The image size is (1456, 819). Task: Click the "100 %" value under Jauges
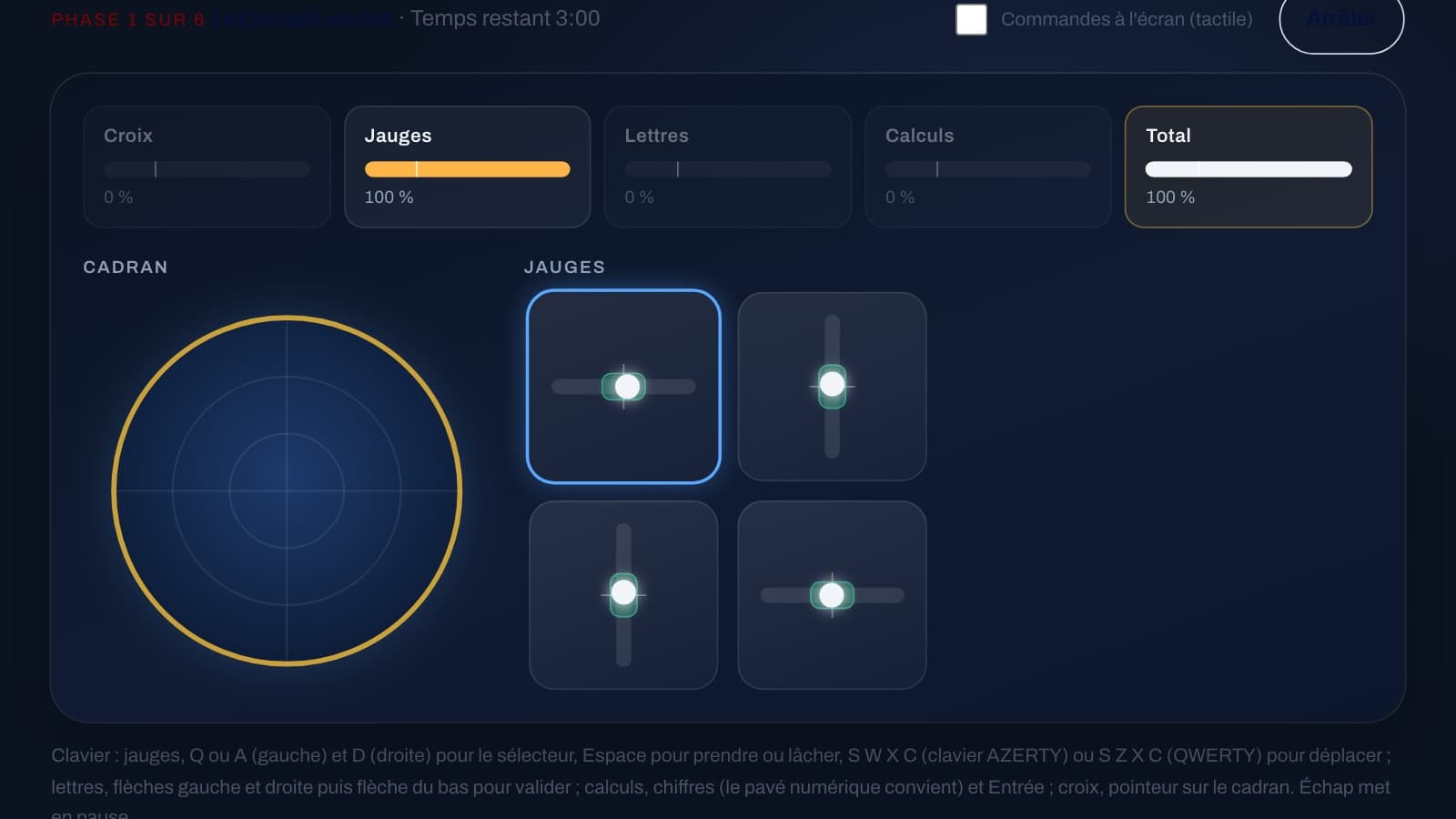pyautogui.click(x=389, y=197)
